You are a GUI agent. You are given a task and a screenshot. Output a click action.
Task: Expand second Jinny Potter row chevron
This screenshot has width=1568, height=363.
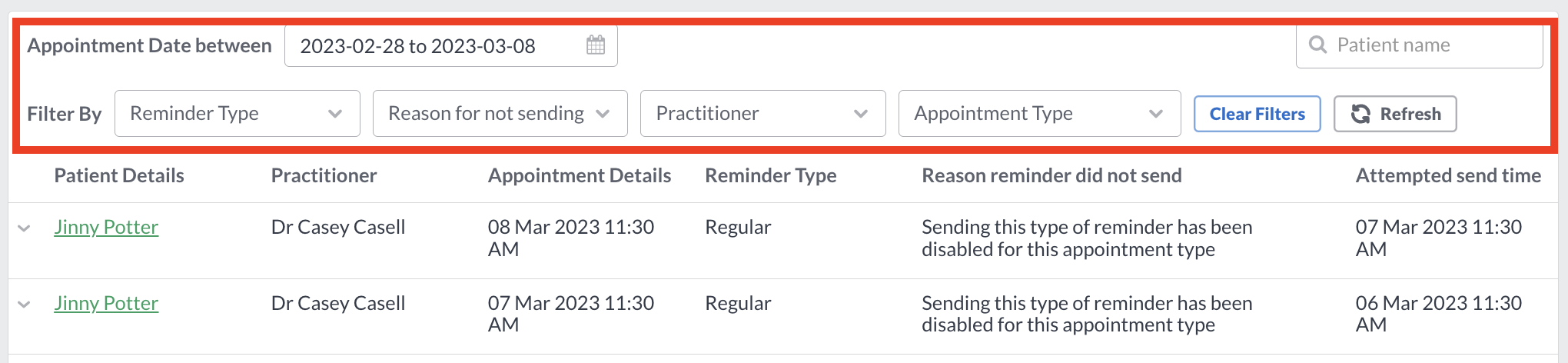tap(24, 305)
